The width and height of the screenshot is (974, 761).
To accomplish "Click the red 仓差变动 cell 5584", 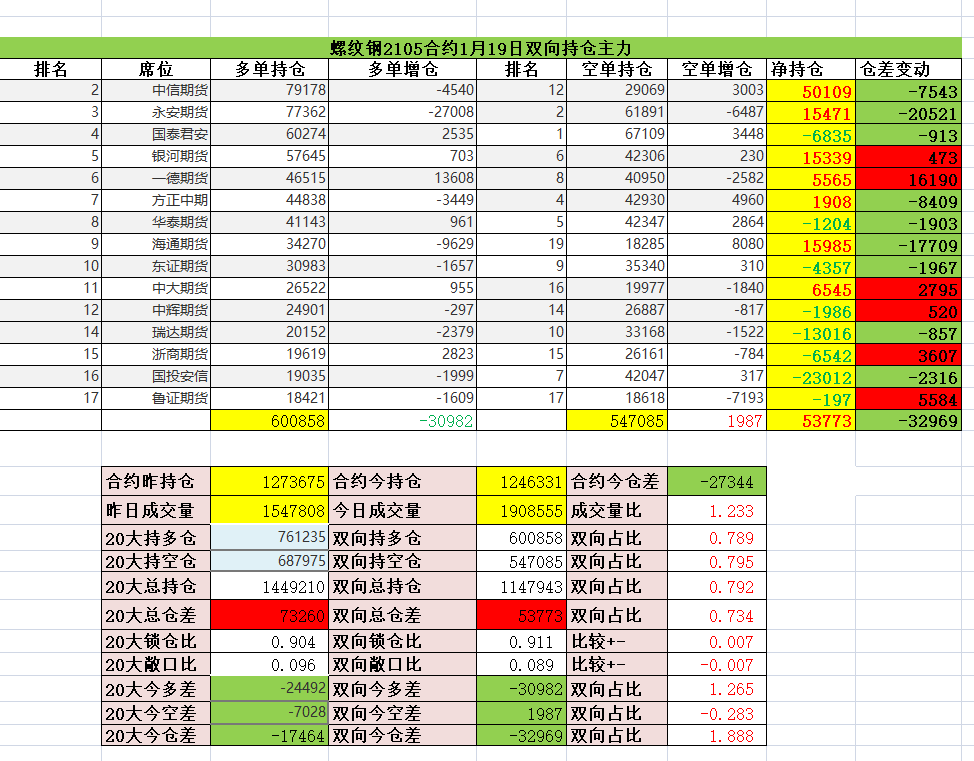I will [909, 399].
